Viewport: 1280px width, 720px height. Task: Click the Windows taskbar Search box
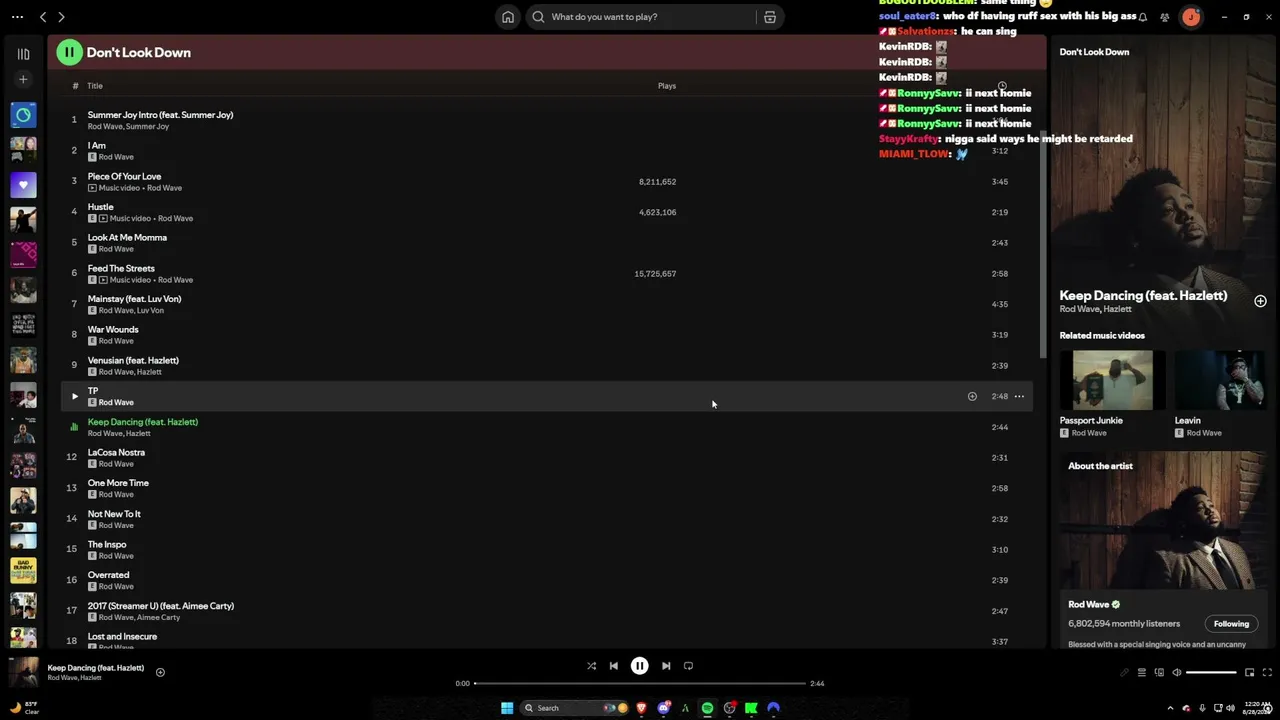tap(574, 708)
